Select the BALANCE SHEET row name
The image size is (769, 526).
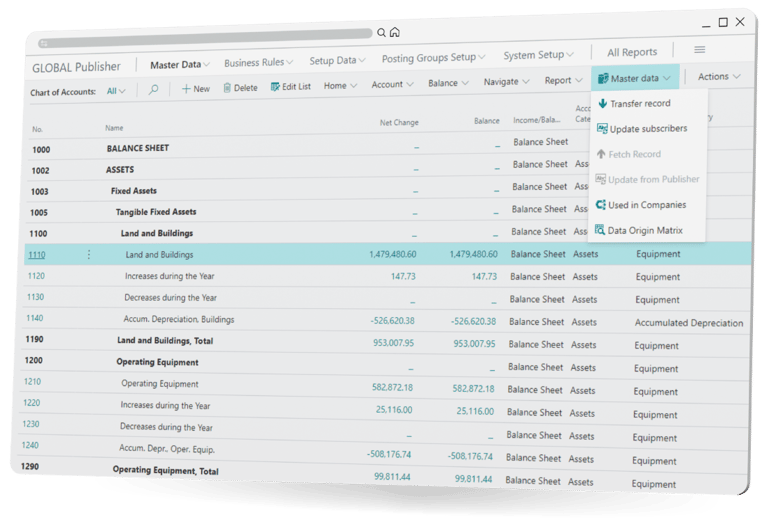[138, 148]
